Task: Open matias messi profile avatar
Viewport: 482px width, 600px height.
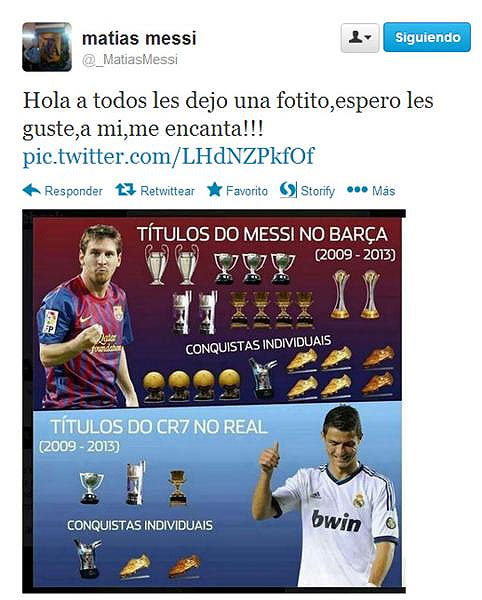Action: point(47,47)
